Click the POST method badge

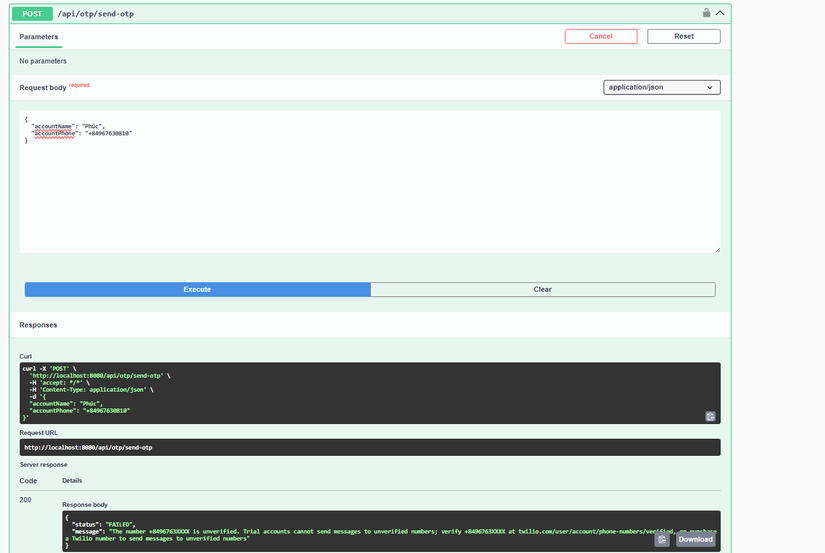(32, 14)
